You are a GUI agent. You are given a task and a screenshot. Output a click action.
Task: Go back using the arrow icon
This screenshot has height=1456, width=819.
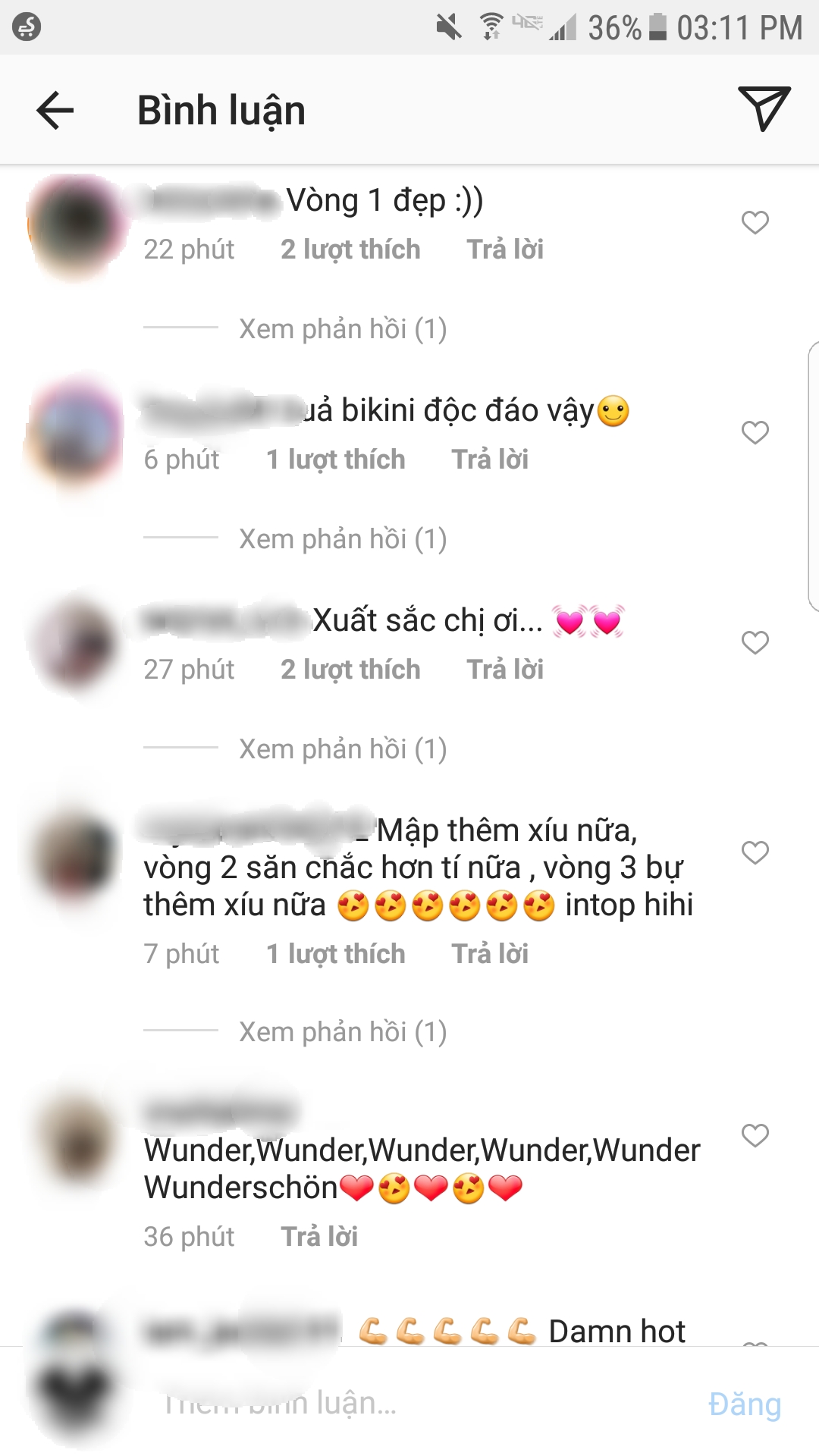pyautogui.click(x=55, y=110)
